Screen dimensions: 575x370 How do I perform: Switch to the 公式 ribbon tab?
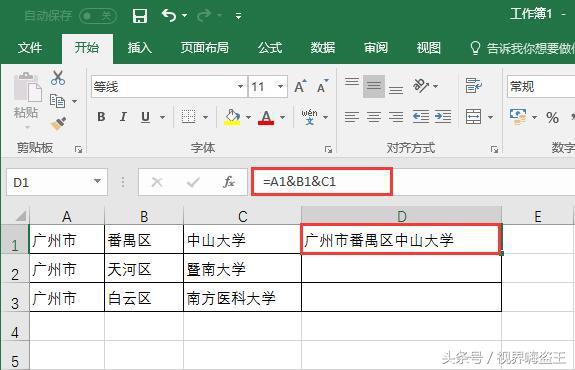pyautogui.click(x=270, y=48)
